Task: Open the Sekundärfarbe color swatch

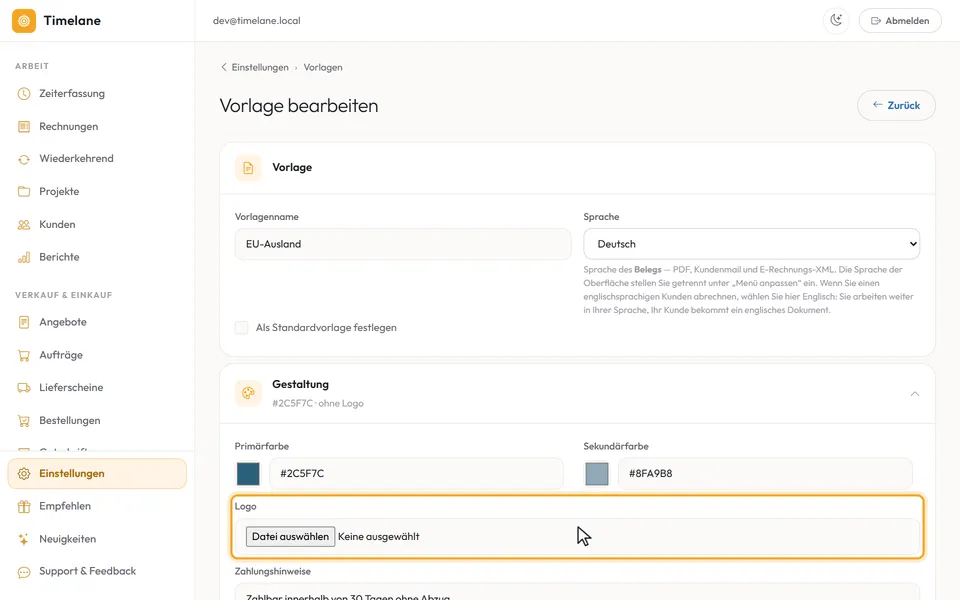Action: pos(597,474)
